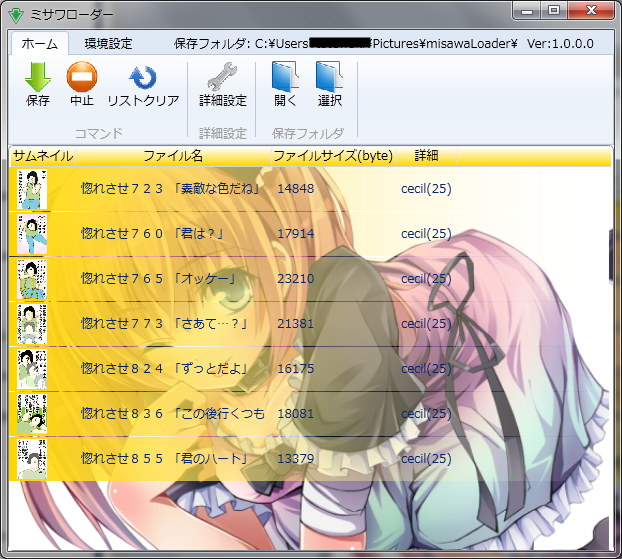
Task: Click cecil(25) in the 惚れさせ765 row
Action: point(426,279)
